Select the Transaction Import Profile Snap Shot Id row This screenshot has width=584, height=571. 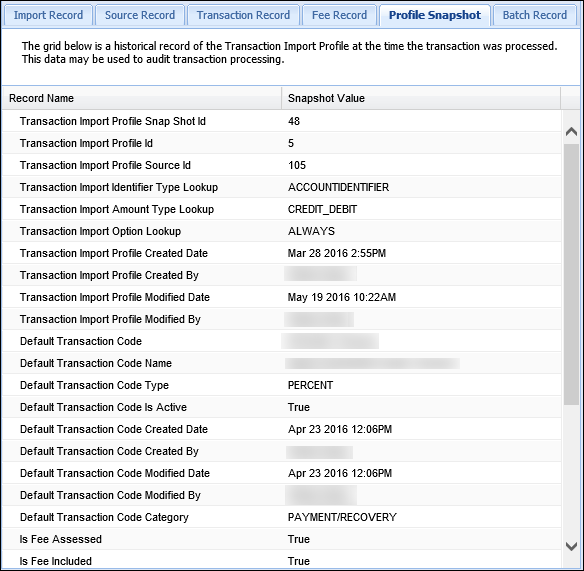pos(282,121)
